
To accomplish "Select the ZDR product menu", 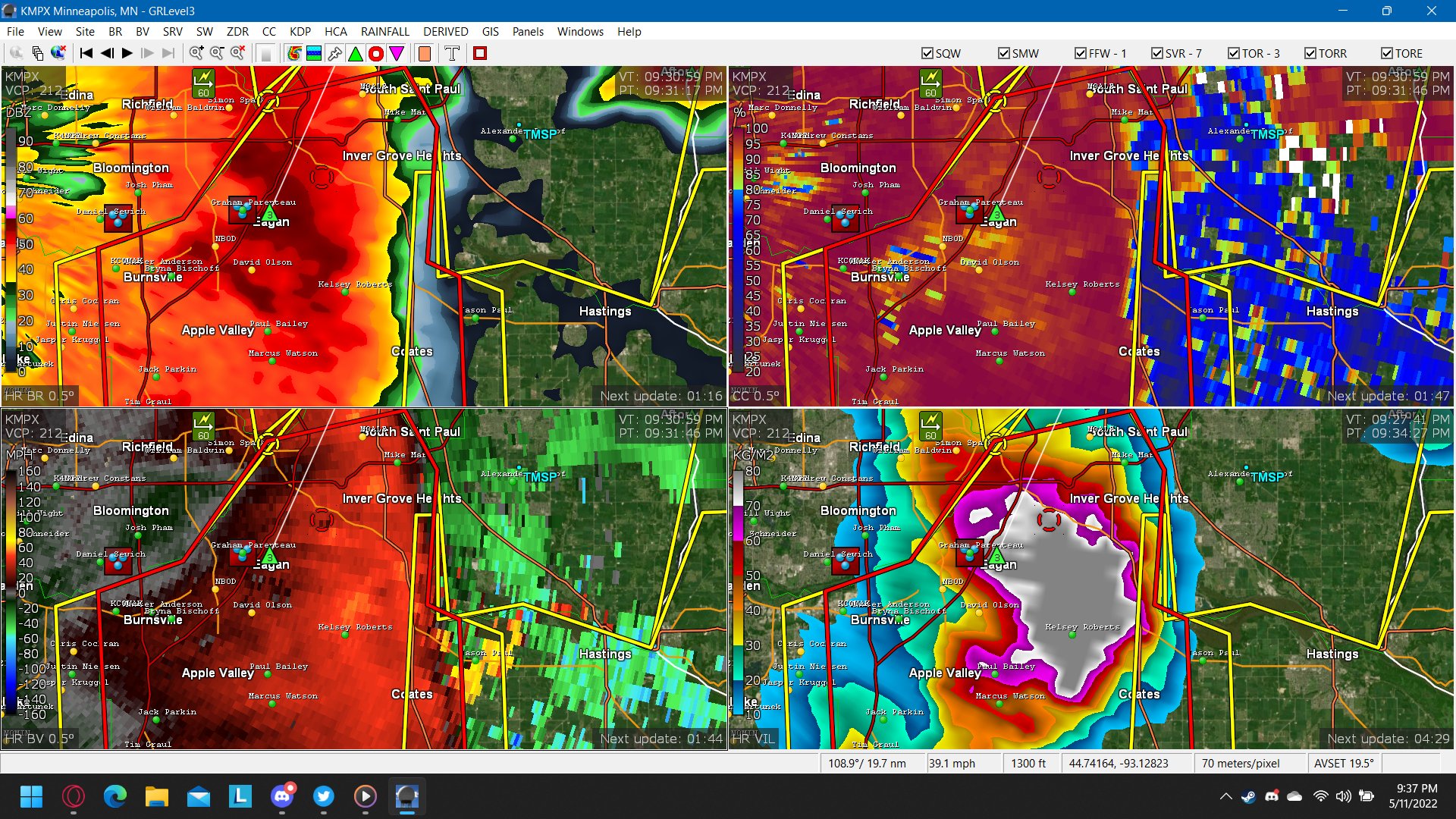I will pyautogui.click(x=237, y=31).
